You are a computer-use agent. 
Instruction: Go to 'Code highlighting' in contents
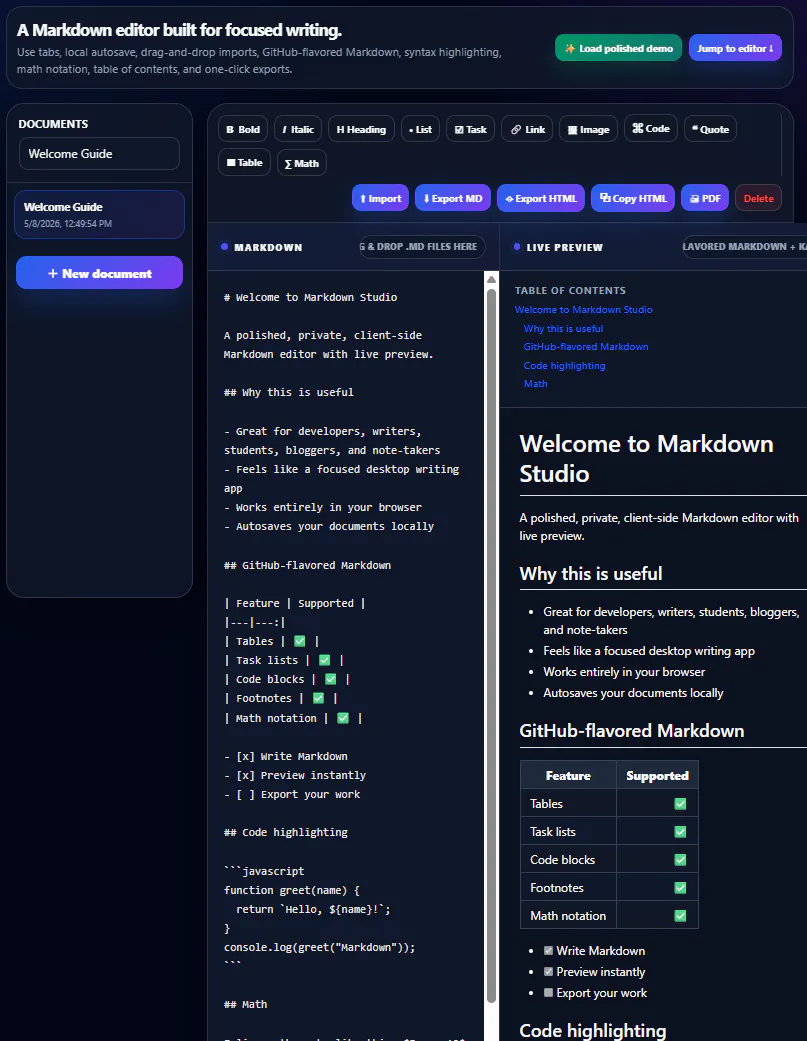tap(564, 365)
